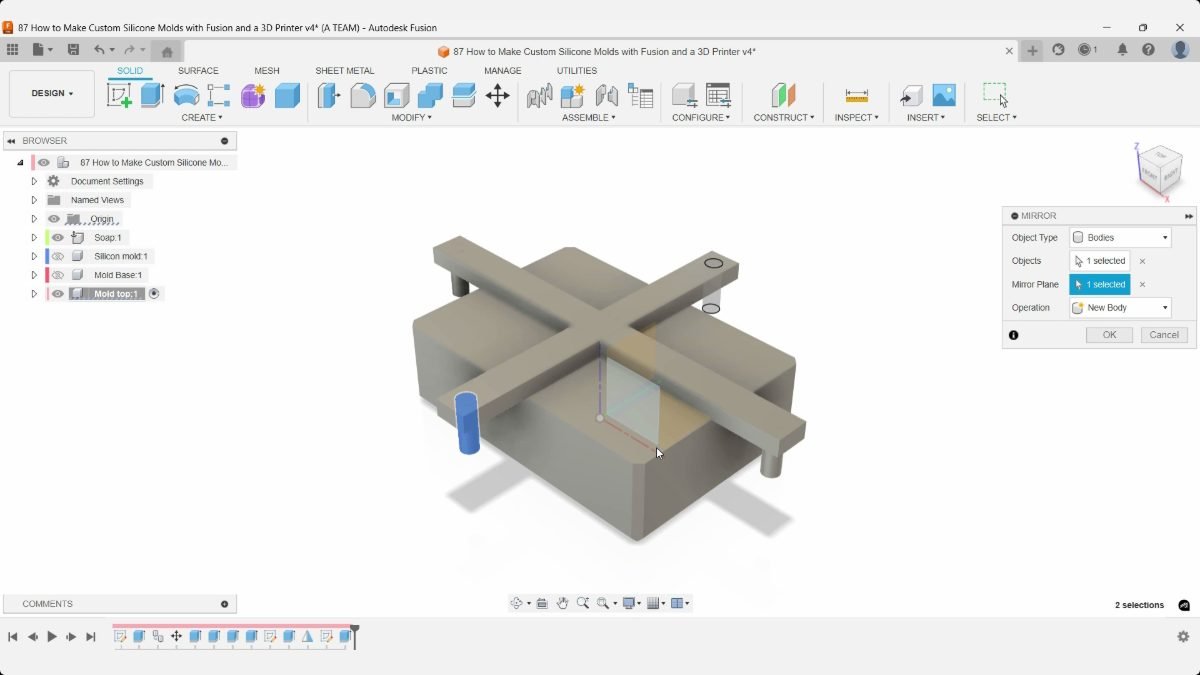Toggle visibility of Silicon mold:1
The height and width of the screenshot is (675, 1200).
coord(58,256)
